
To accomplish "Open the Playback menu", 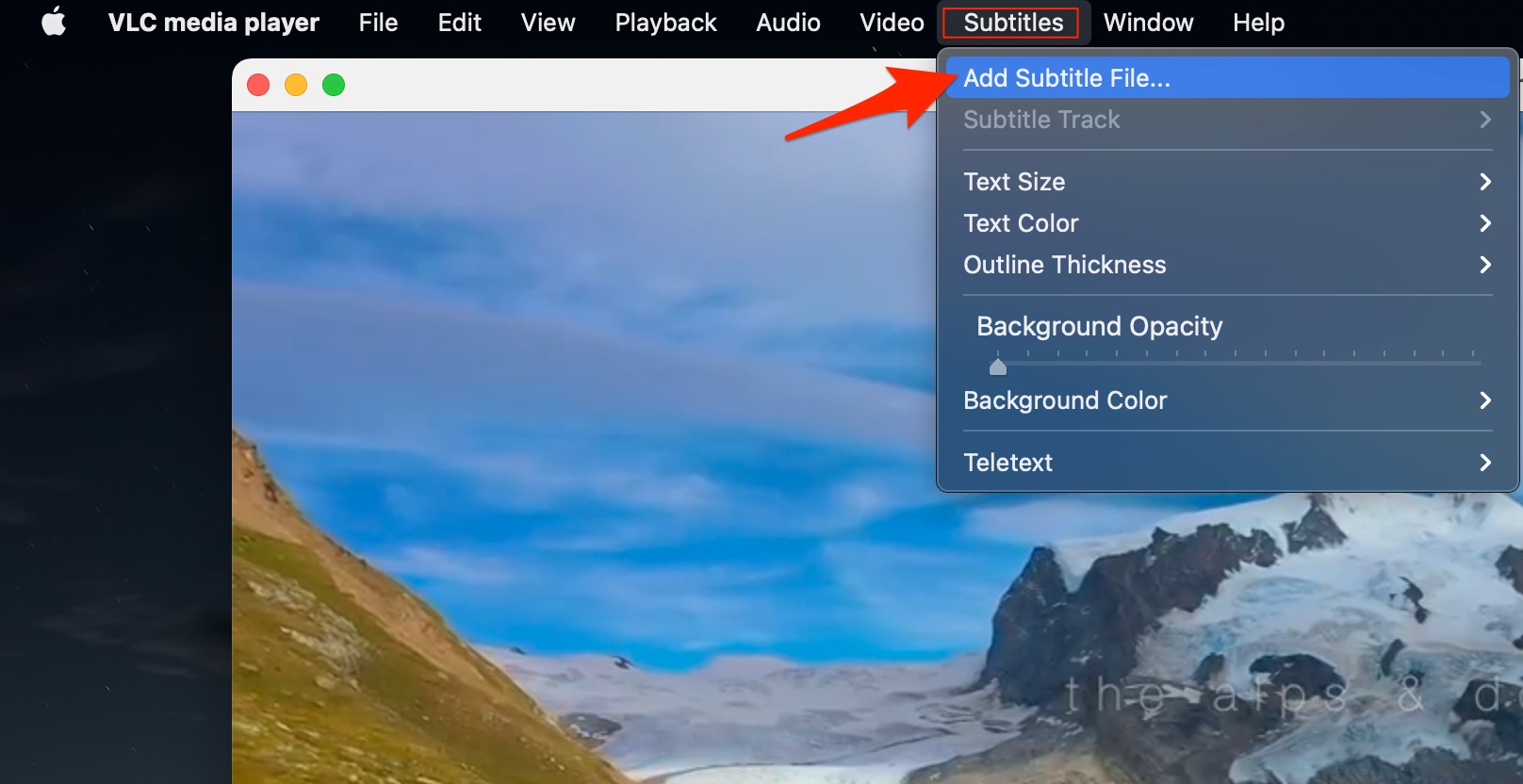I will (x=665, y=22).
